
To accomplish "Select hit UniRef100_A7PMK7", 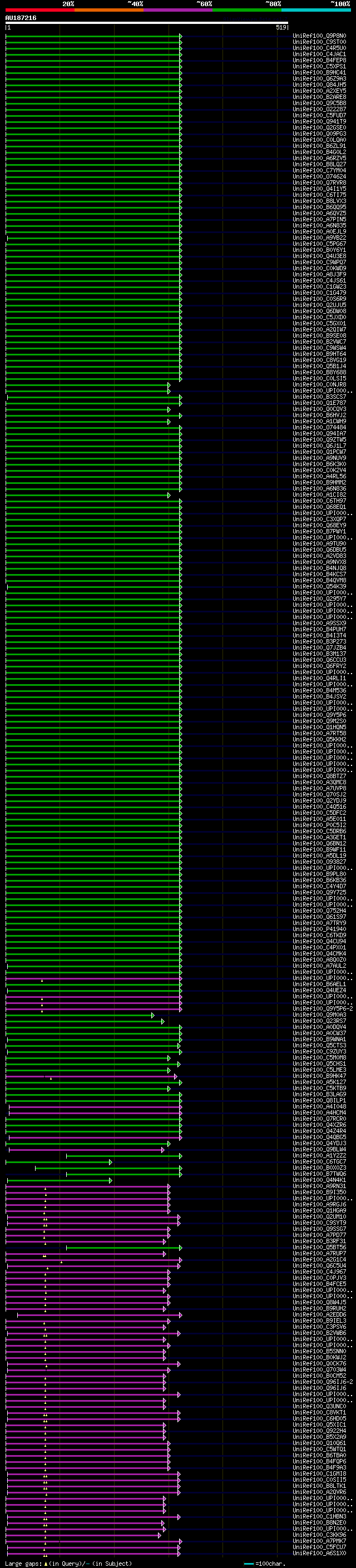I will [319, 1541].
